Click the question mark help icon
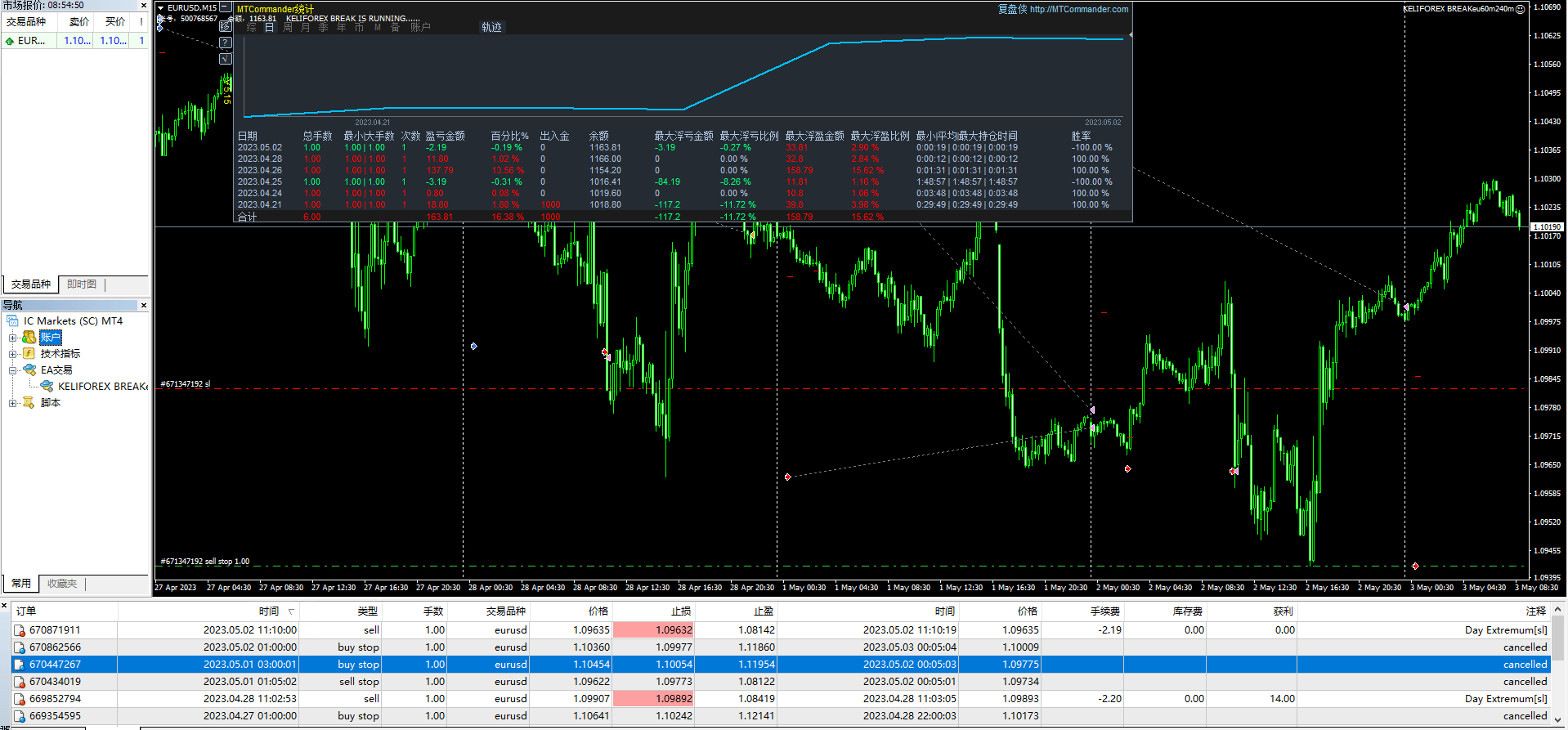Image resolution: width=1568 pixels, height=730 pixels. (x=226, y=43)
